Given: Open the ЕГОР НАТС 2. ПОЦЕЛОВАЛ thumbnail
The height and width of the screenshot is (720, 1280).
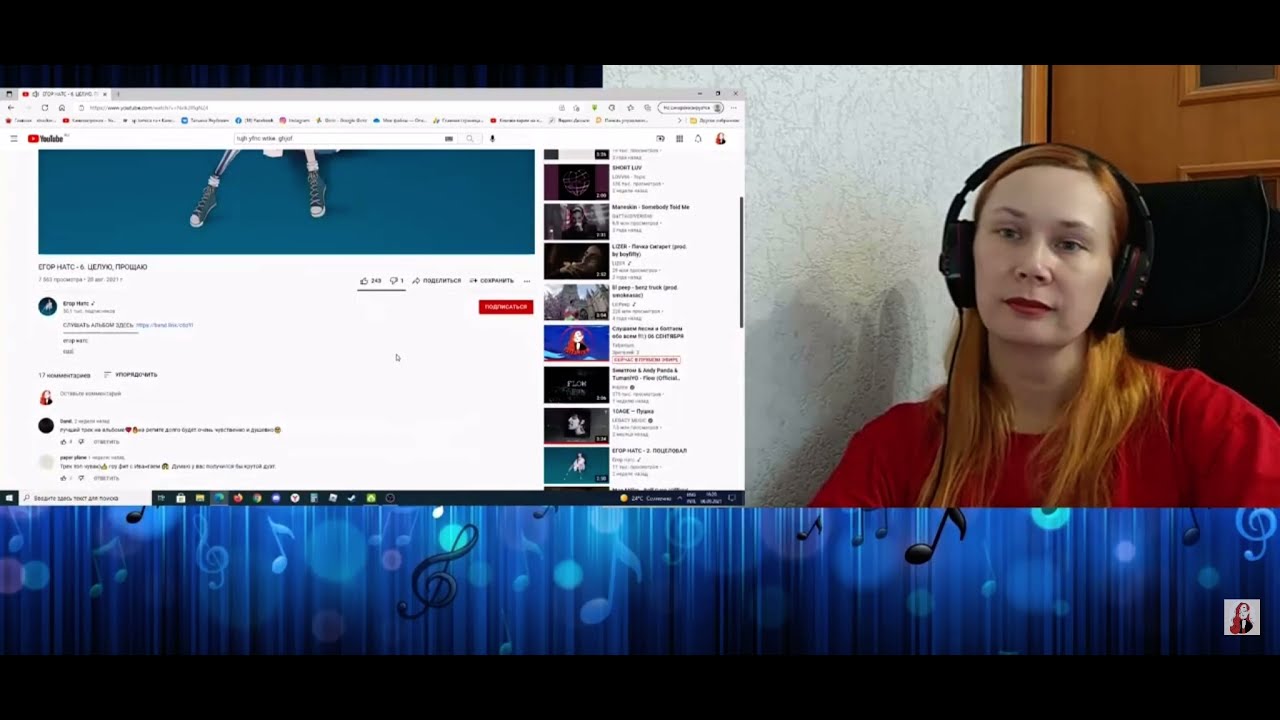Looking at the screenshot, I should pos(576,465).
